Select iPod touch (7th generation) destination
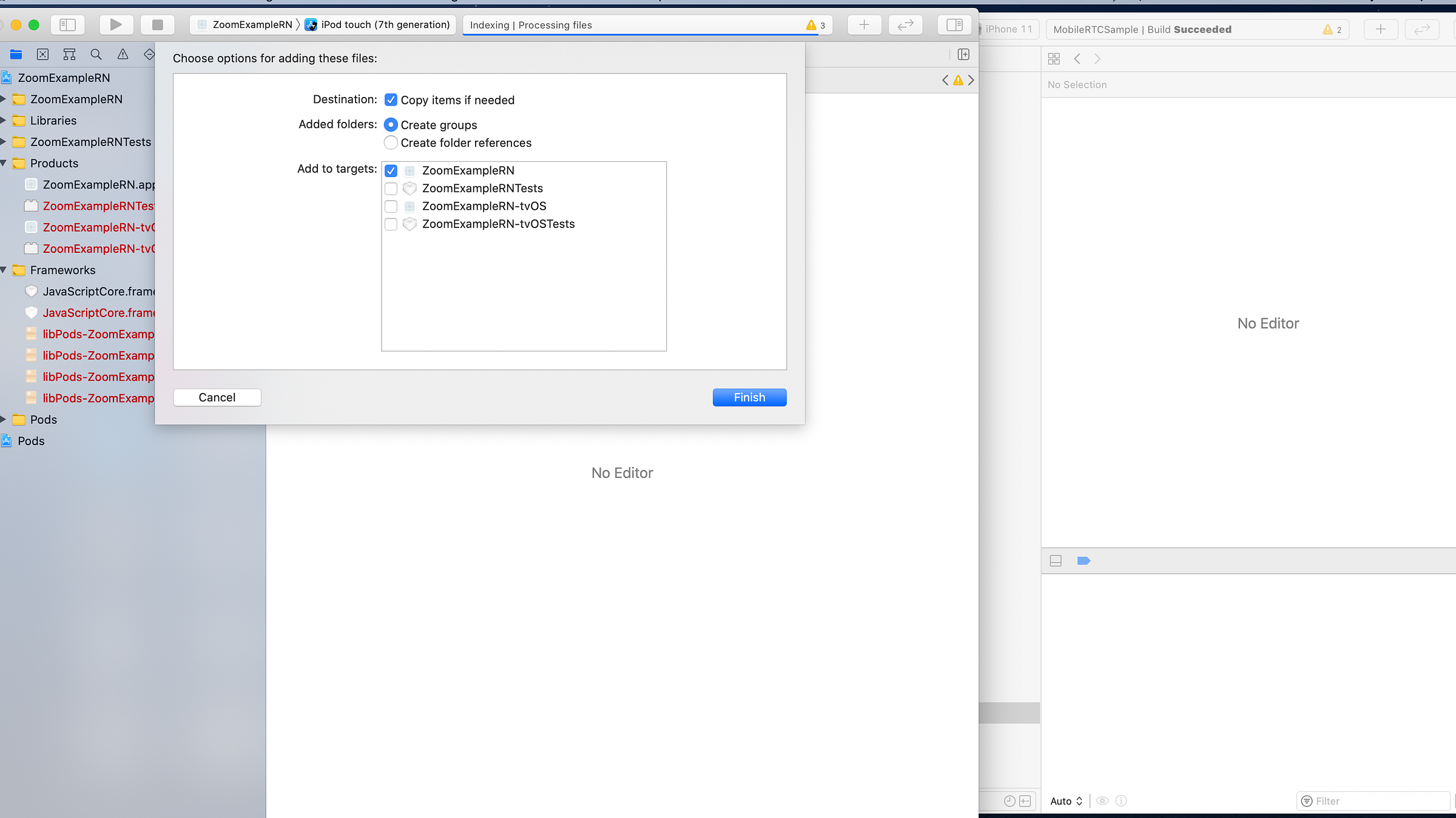This screenshot has height=818, width=1456. [385, 25]
